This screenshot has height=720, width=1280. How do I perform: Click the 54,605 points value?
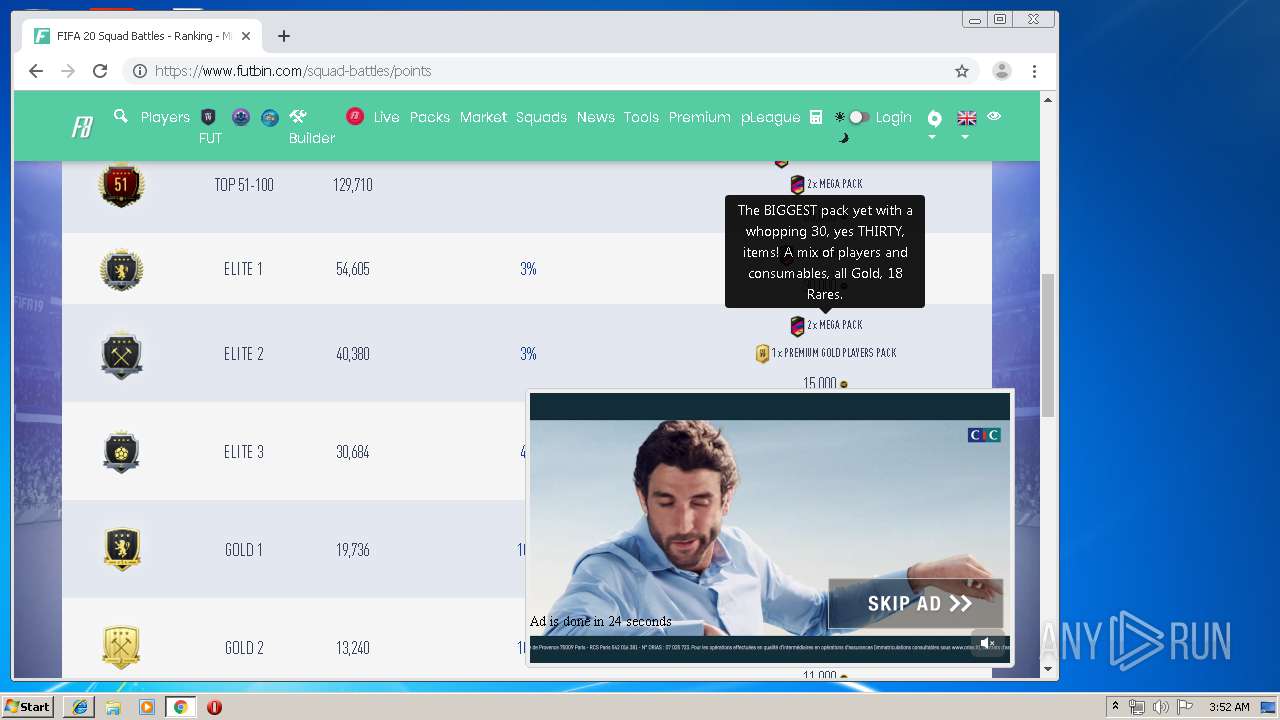click(353, 269)
